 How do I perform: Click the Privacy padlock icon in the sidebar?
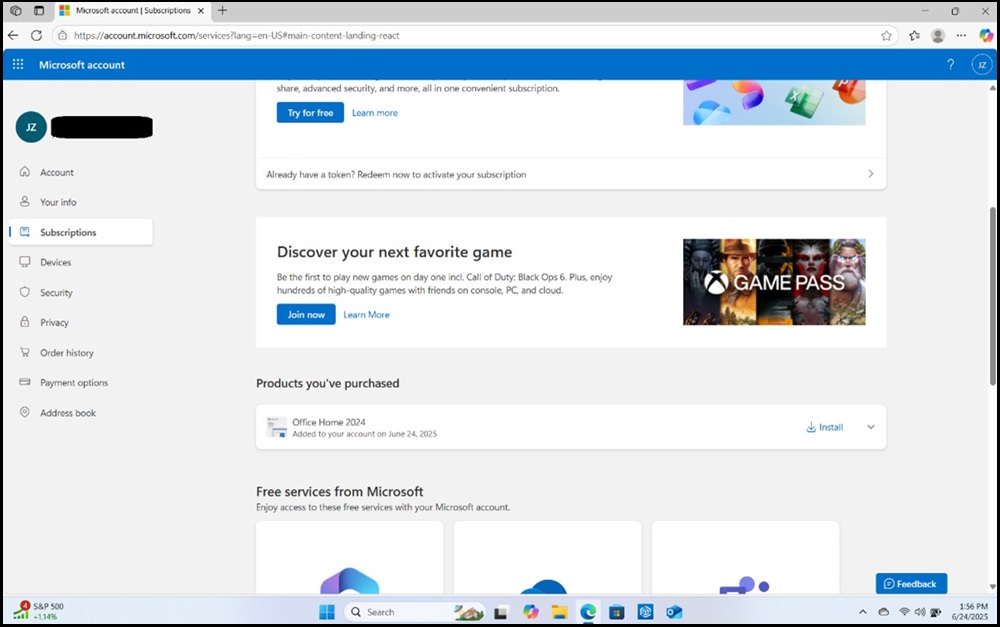(x=24, y=322)
